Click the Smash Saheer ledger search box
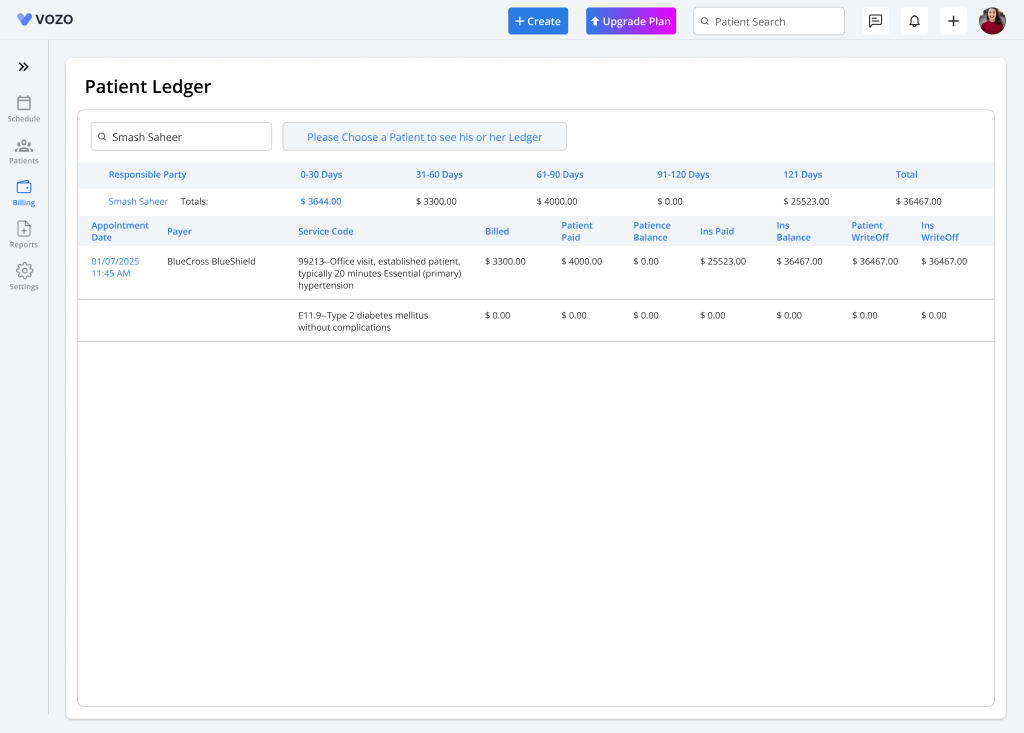Viewport: 1024px width, 733px height. click(181, 137)
